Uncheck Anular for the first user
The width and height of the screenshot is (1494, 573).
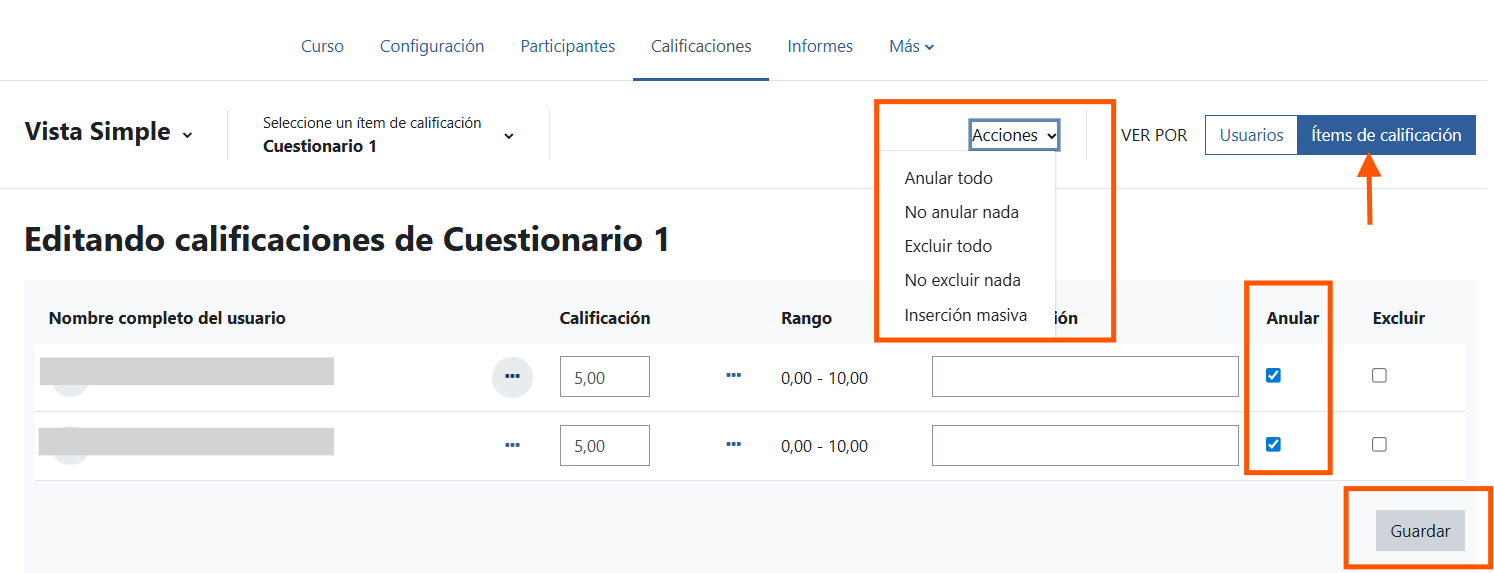(x=1273, y=376)
